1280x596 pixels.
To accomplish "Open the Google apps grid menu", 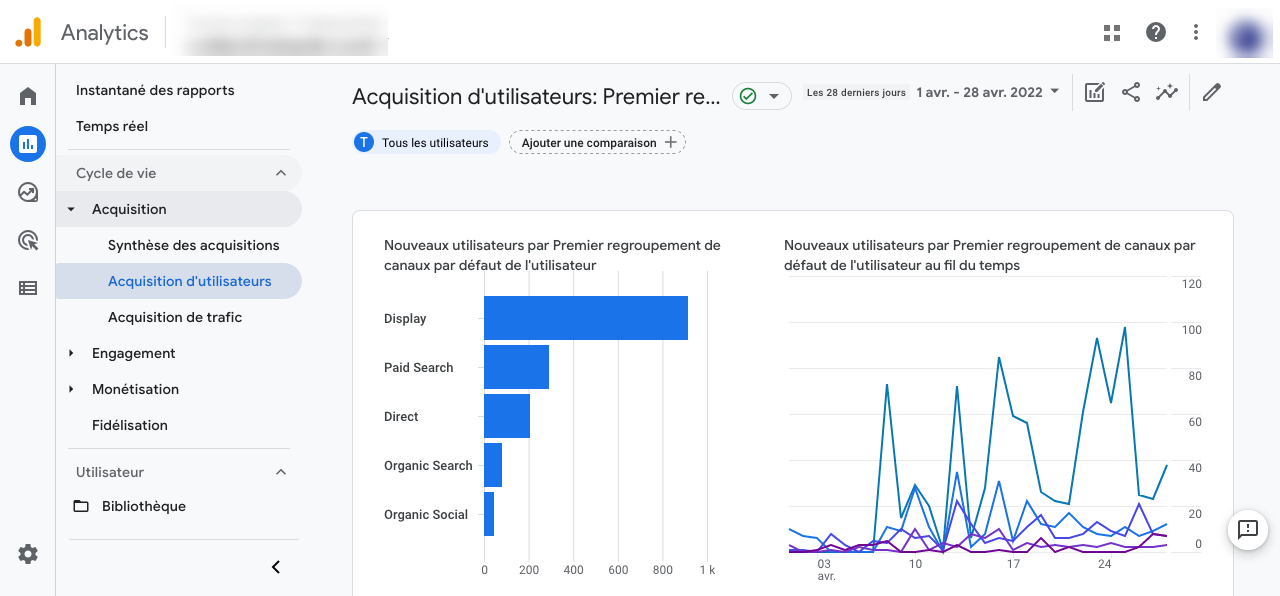I will [x=1112, y=32].
